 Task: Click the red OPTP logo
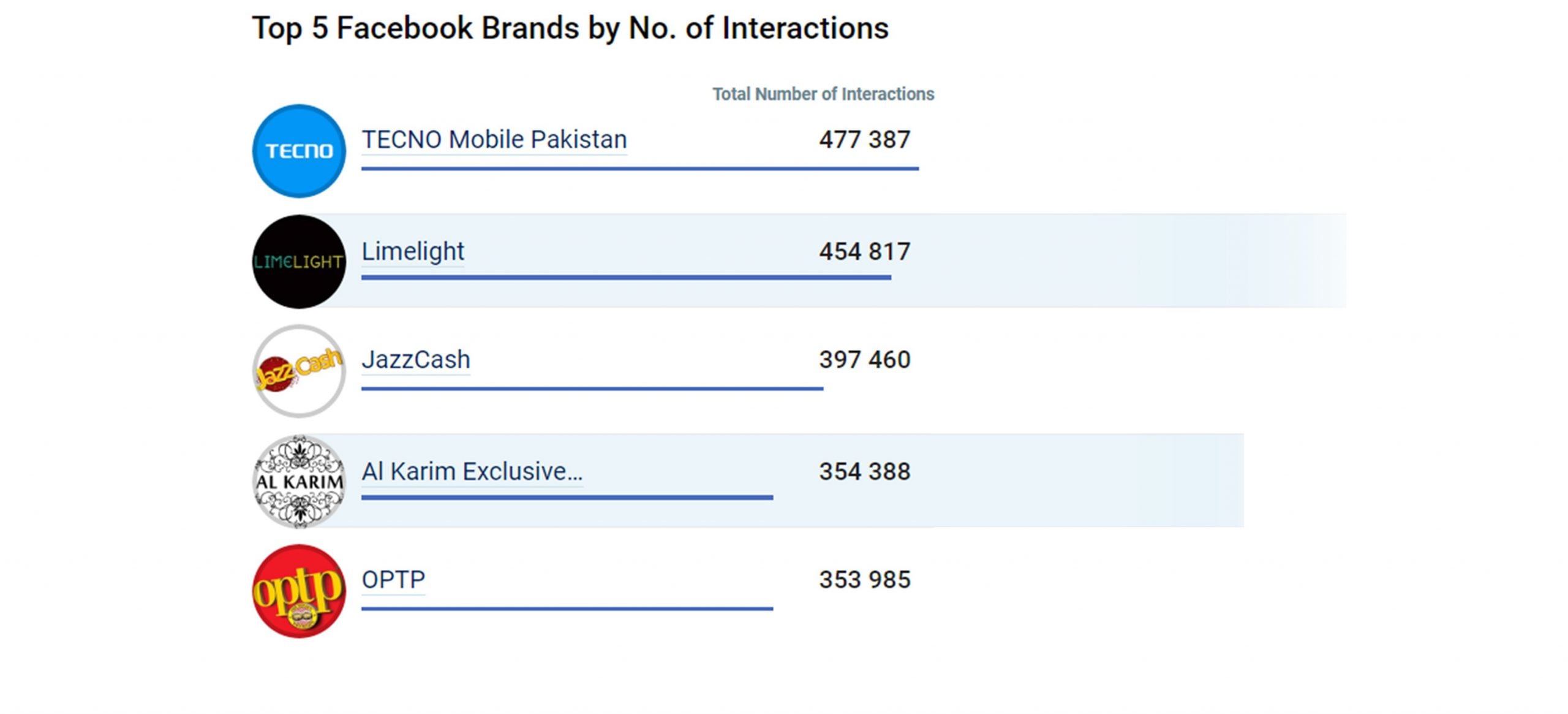[299, 591]
